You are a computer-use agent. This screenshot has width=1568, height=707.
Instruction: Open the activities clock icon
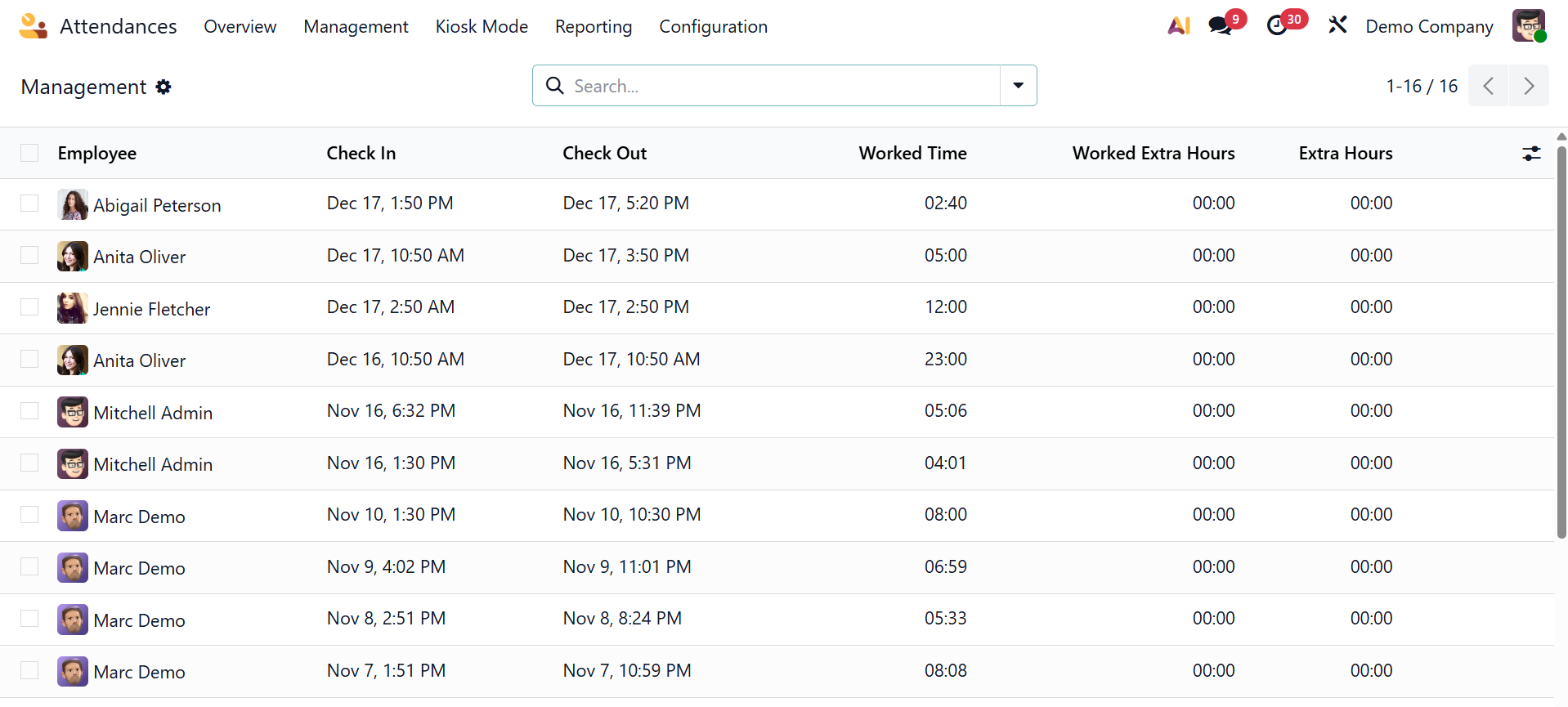tap(1277, 26)
